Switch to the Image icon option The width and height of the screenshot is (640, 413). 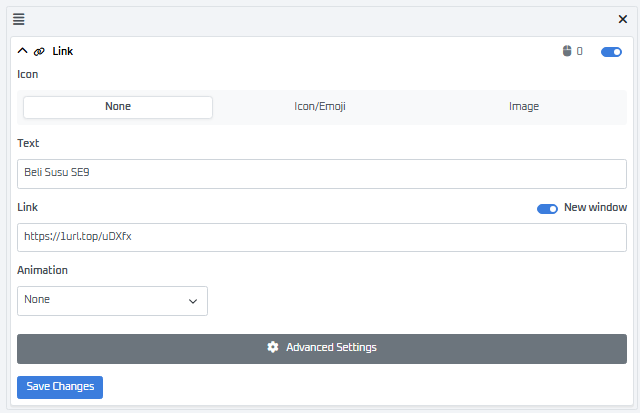(524, 107)
